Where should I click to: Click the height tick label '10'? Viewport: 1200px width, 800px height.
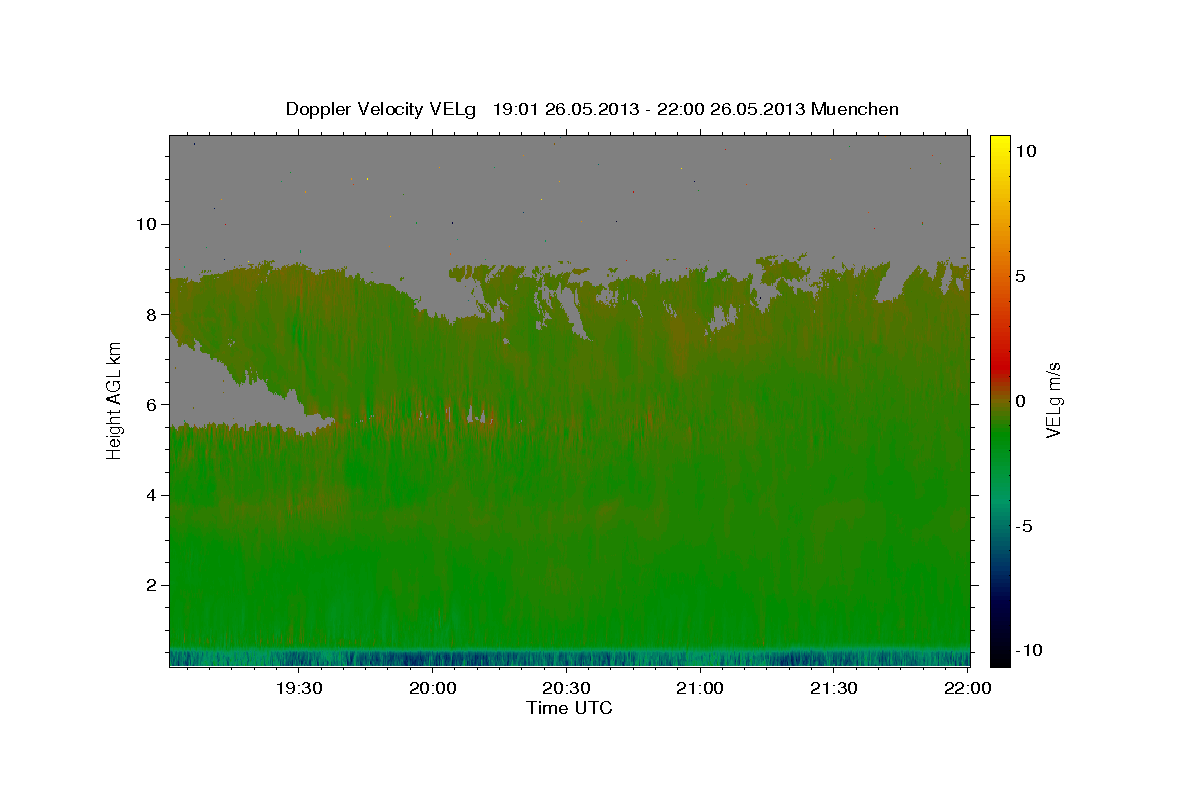147,224
